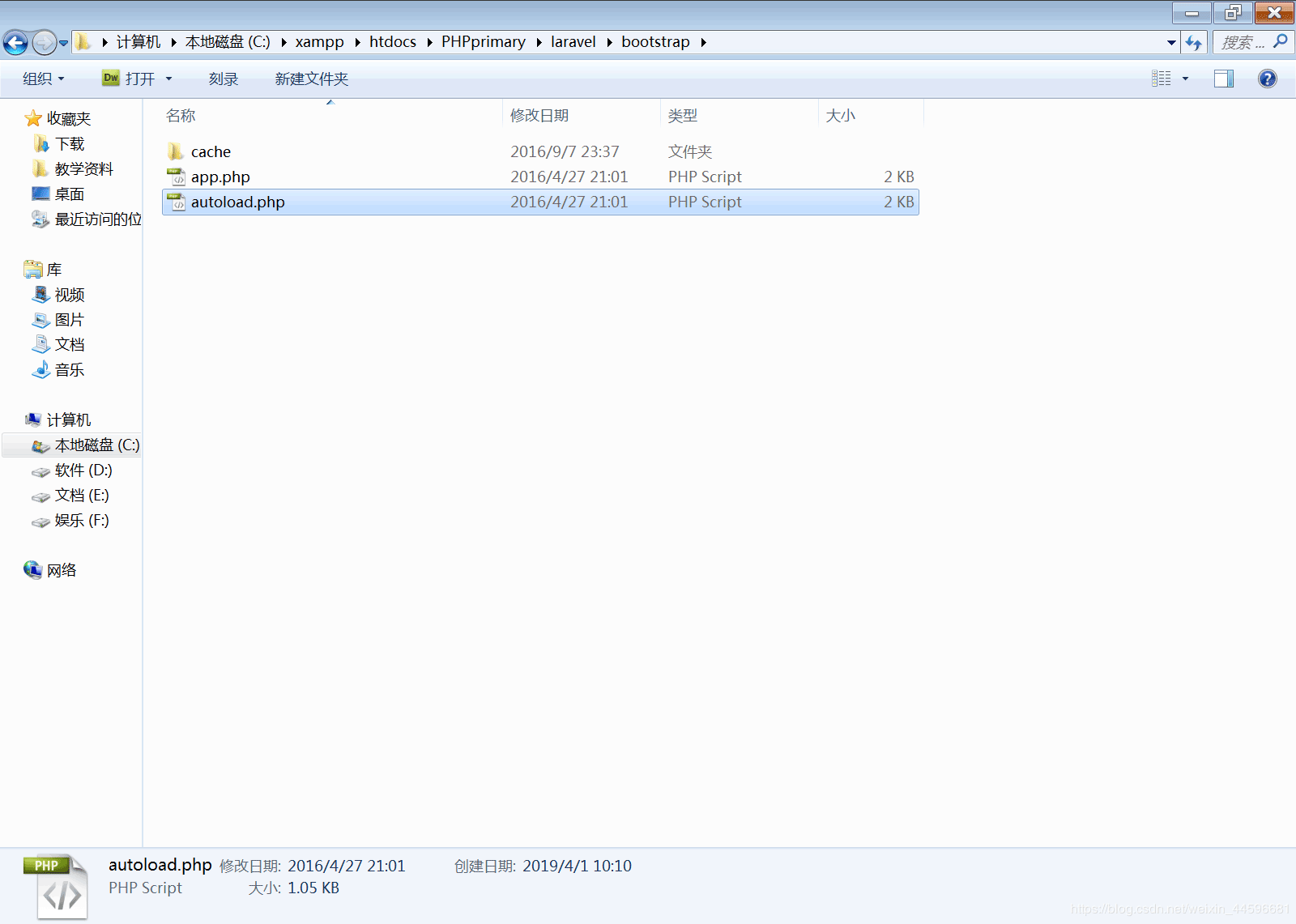Go to PHPprimary folder in address path
Viewport: 1296px width, 924px height.
(x=484, y=42)
